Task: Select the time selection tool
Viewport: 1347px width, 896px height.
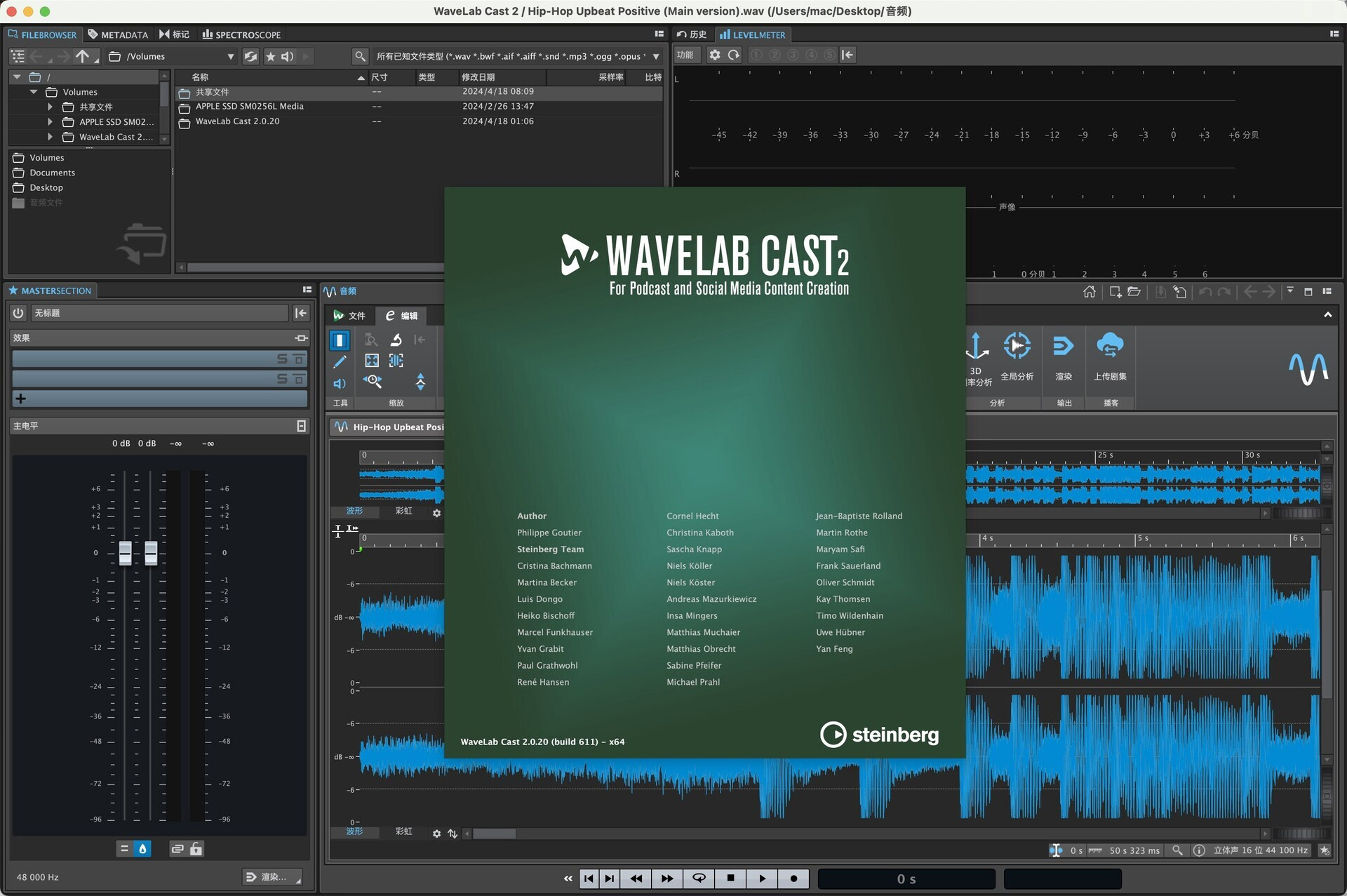Action: (340, 340)
